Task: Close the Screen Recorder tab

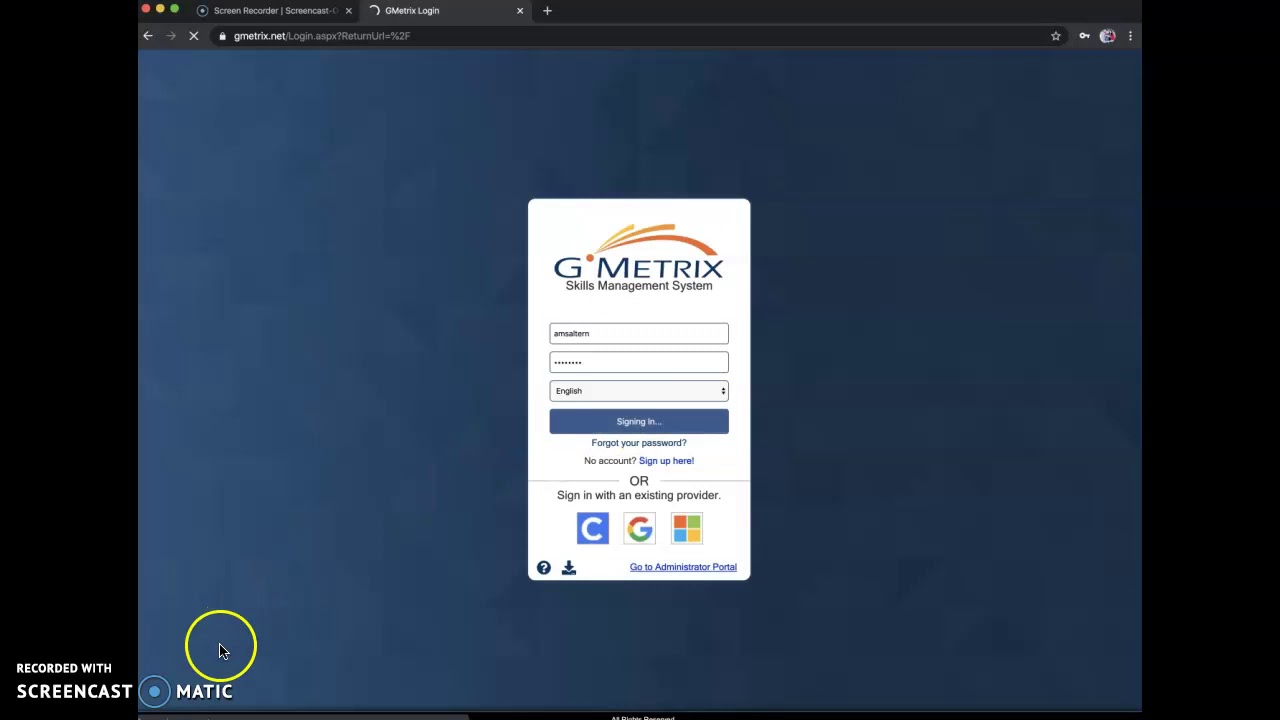Action: [348, 10]
